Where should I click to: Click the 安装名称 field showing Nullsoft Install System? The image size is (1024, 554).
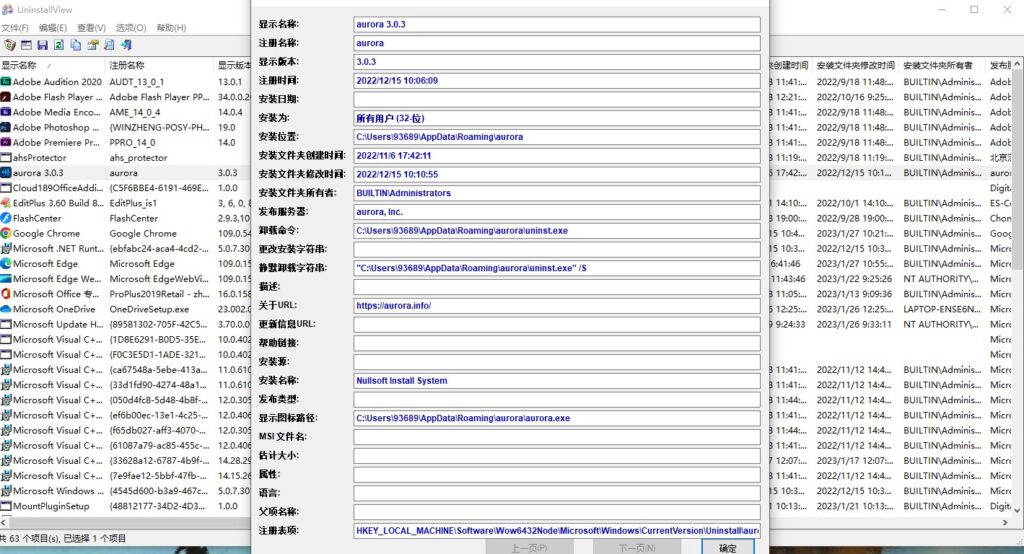(x=557, y=380)
